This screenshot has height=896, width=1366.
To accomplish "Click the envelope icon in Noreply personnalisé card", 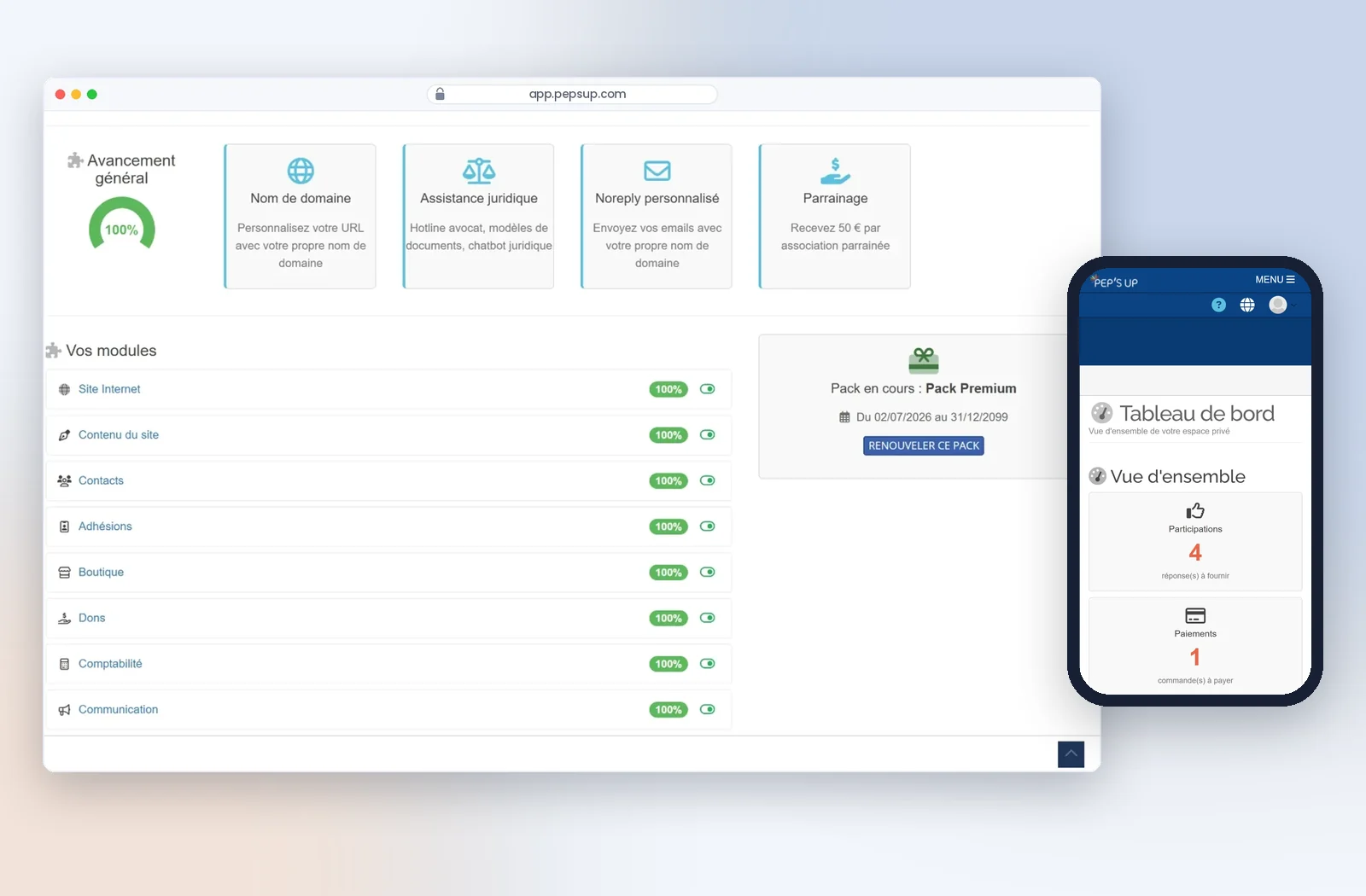I will coord(657,171).
